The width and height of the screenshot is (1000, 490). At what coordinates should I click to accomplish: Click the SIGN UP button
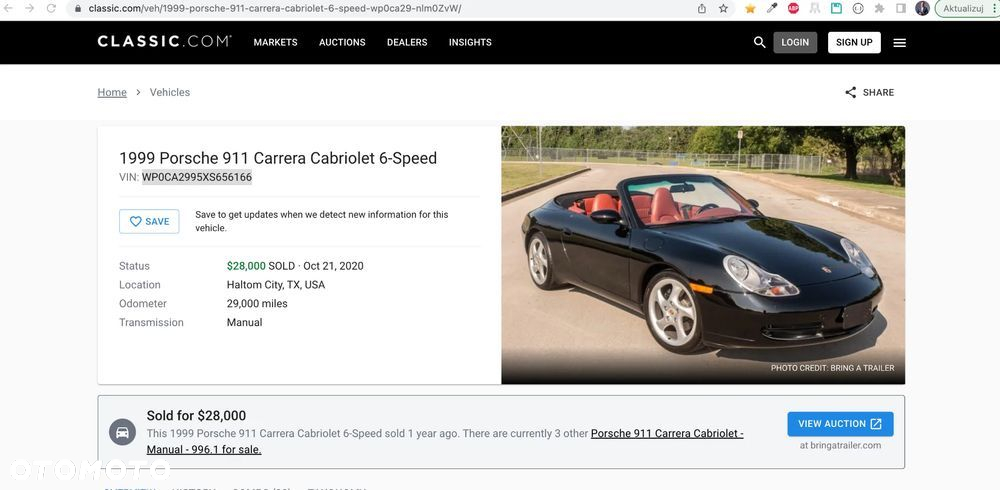pyautogui.click(x=854, y=42)
